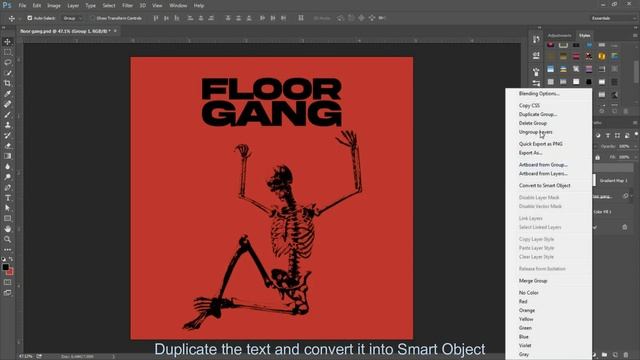
Task: Open the Auto-Select Group dropdown
Action: tap(73, 18)
